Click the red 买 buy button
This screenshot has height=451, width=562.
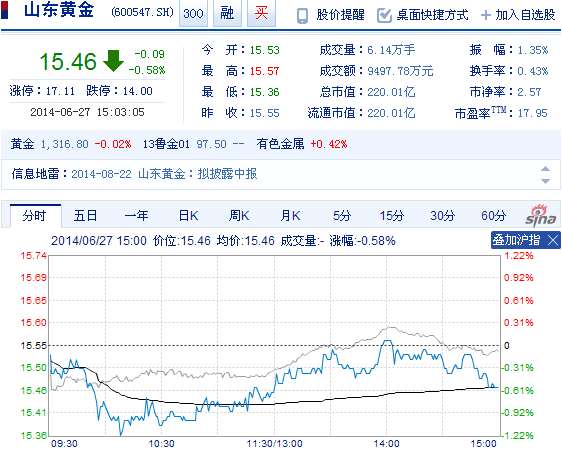coord(261,13)
